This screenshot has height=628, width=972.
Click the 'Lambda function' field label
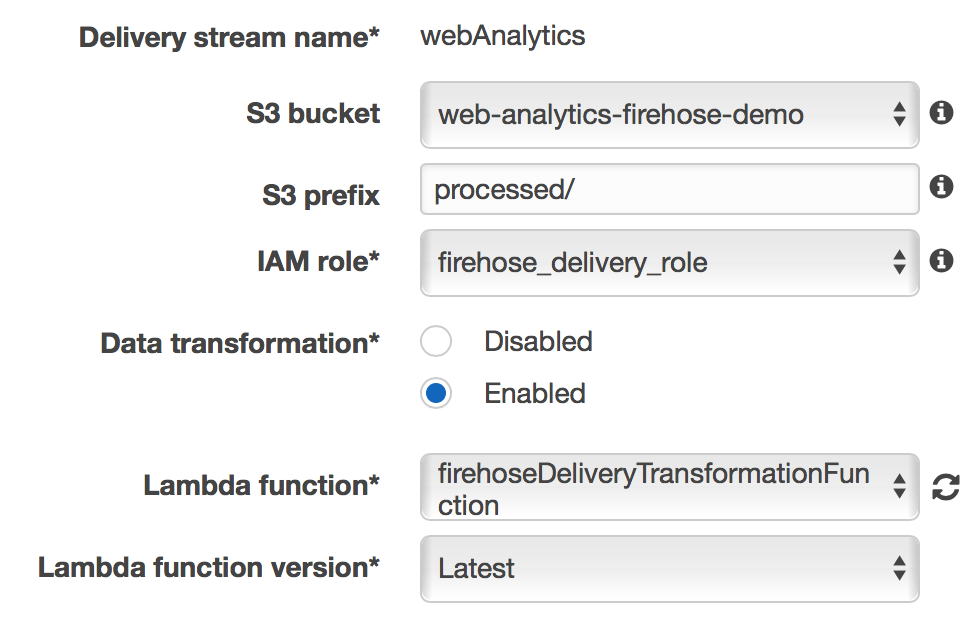261,486
